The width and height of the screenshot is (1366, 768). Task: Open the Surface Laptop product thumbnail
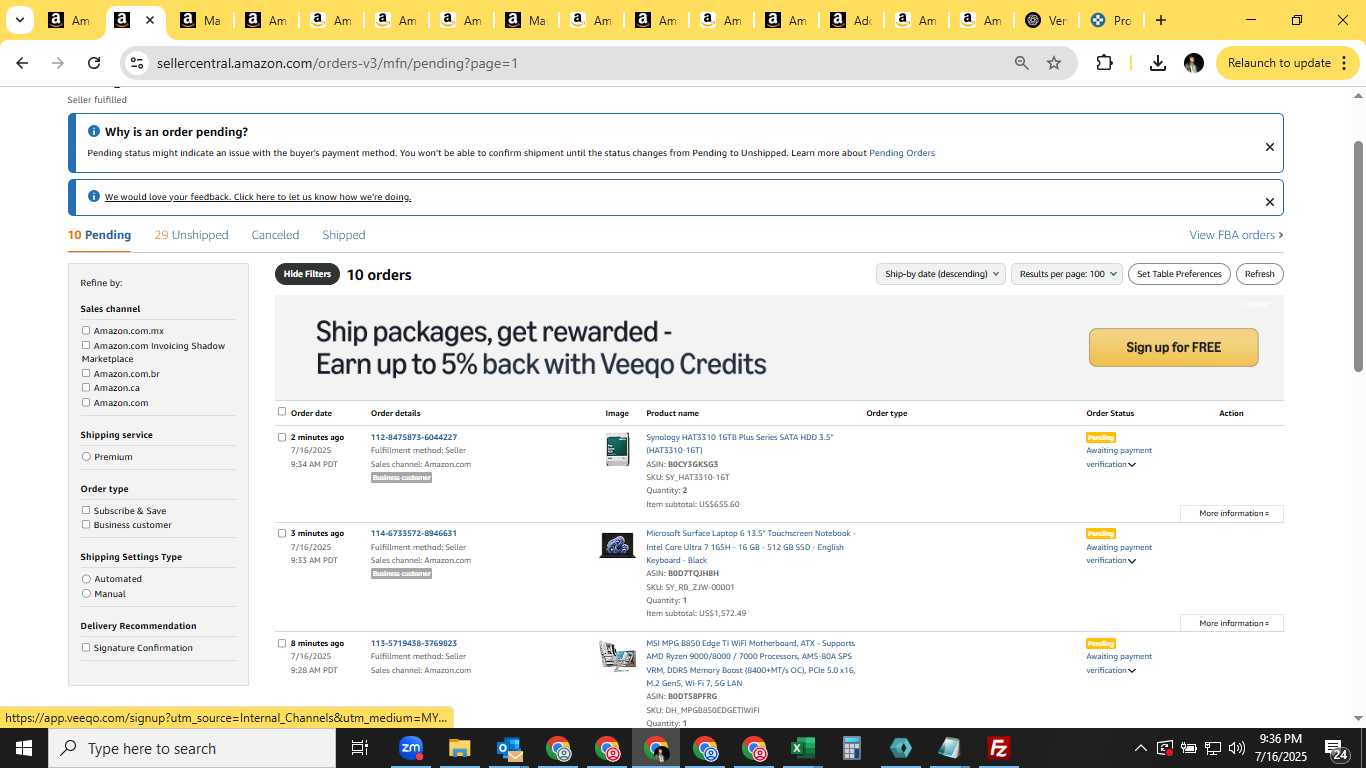pyautogui.click(x=617, y=545)
